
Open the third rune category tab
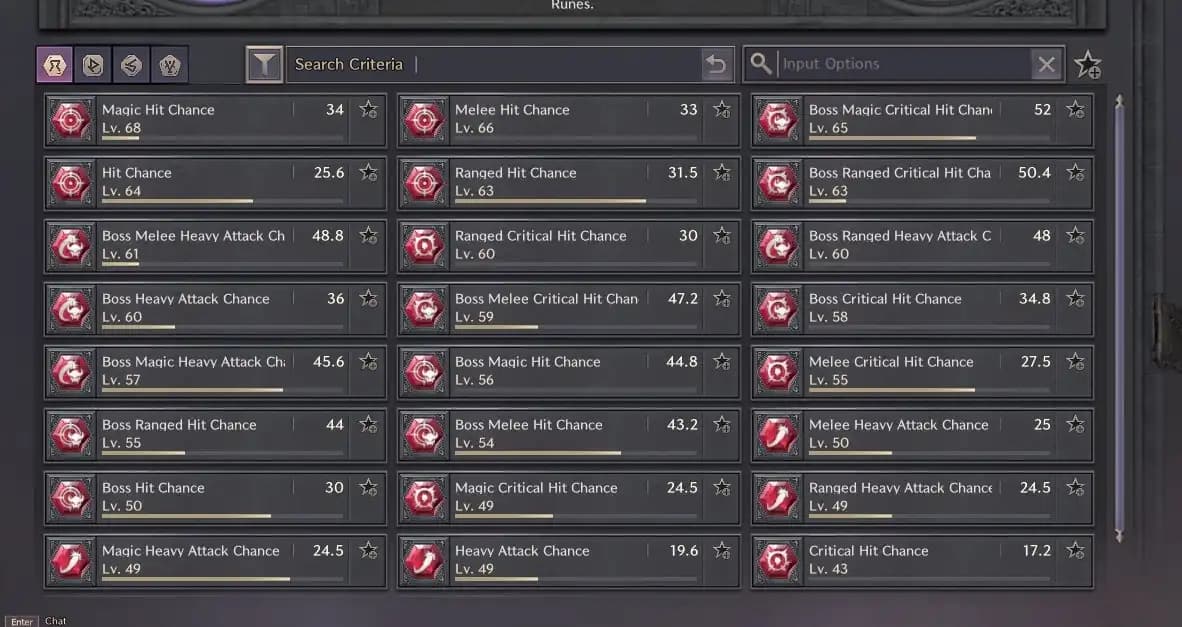tap(130, 65)
